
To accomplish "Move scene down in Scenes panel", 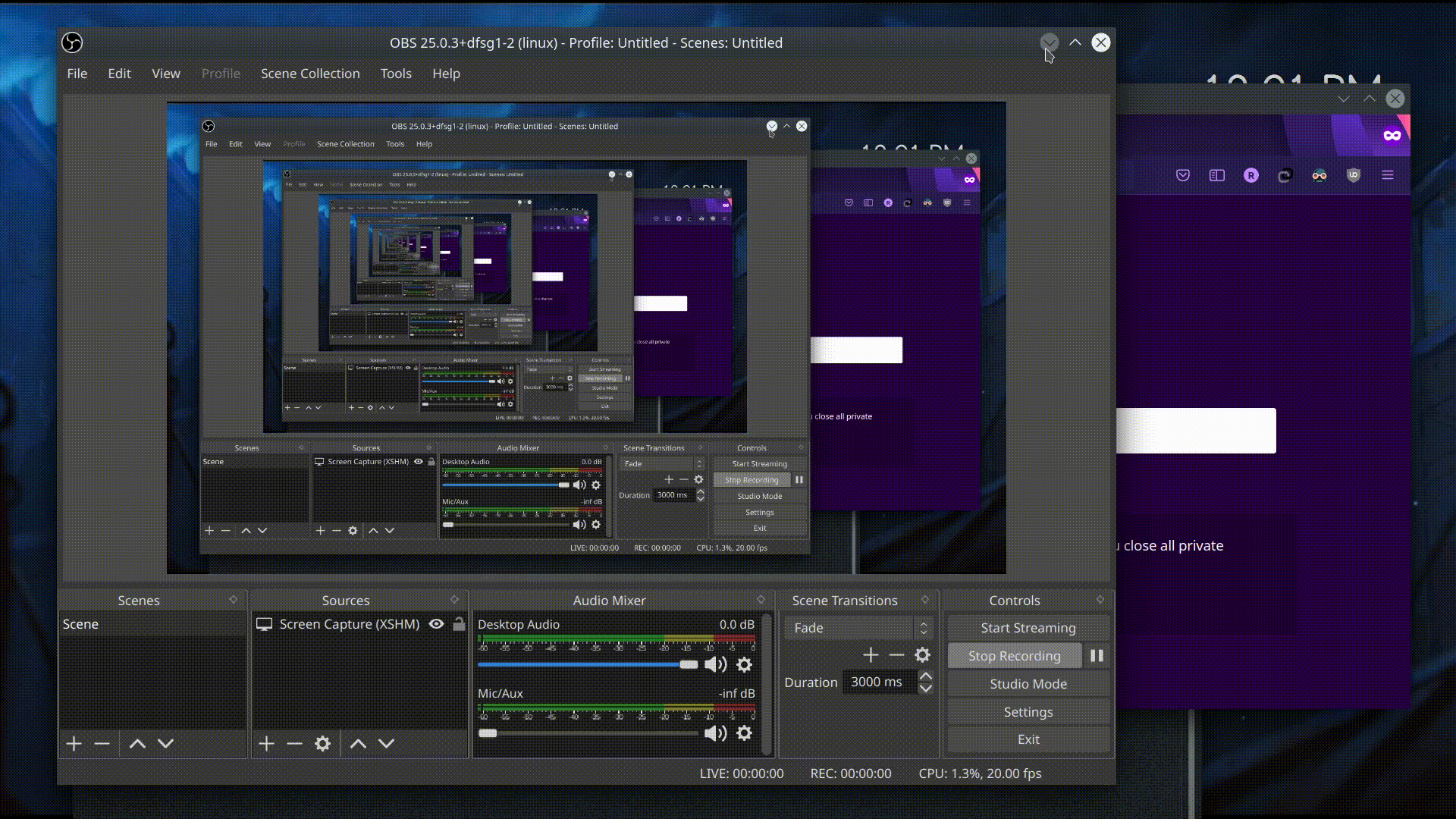I will (165, 743).
